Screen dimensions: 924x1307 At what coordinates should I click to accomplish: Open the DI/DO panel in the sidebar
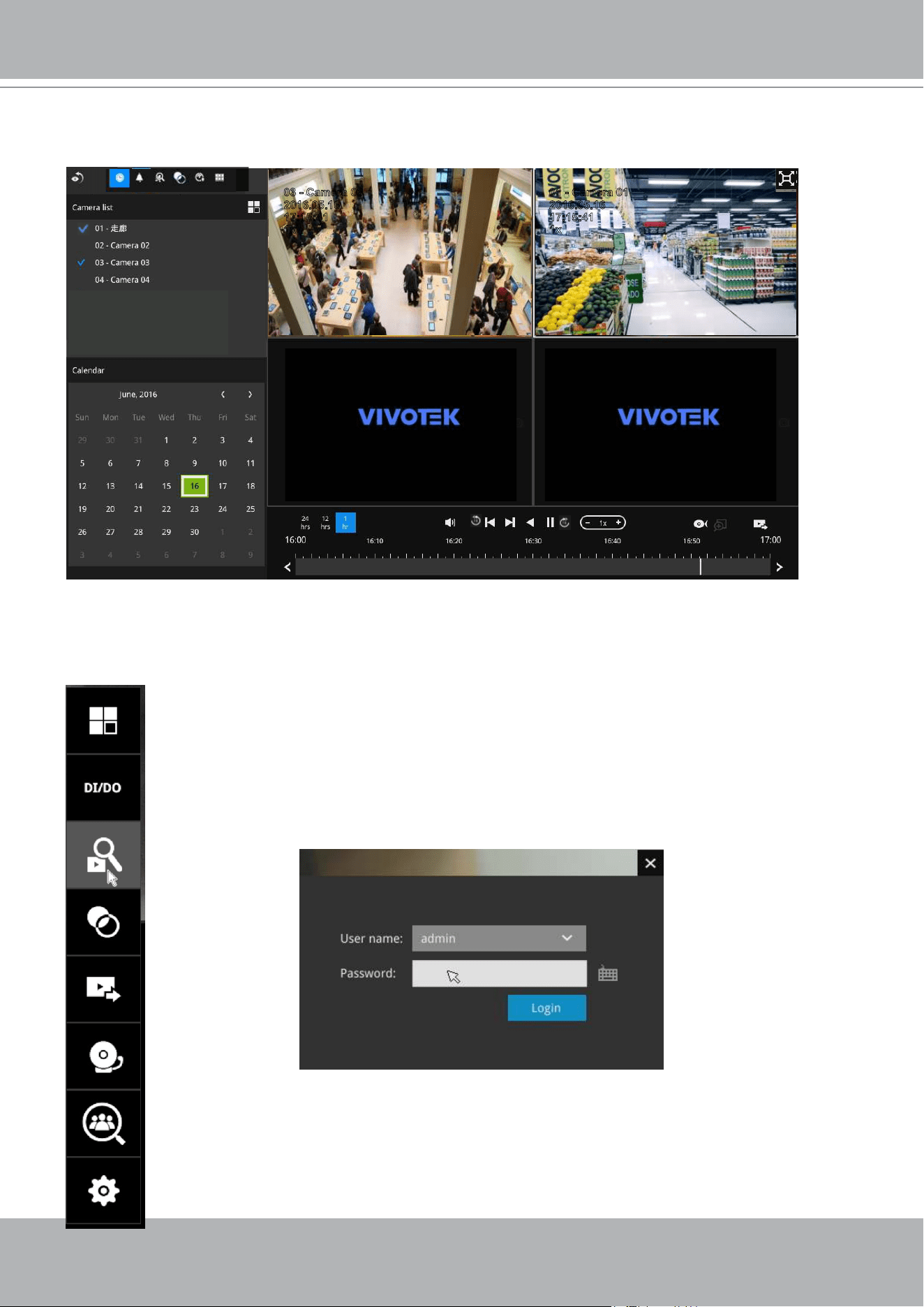[x=103, y=788]
